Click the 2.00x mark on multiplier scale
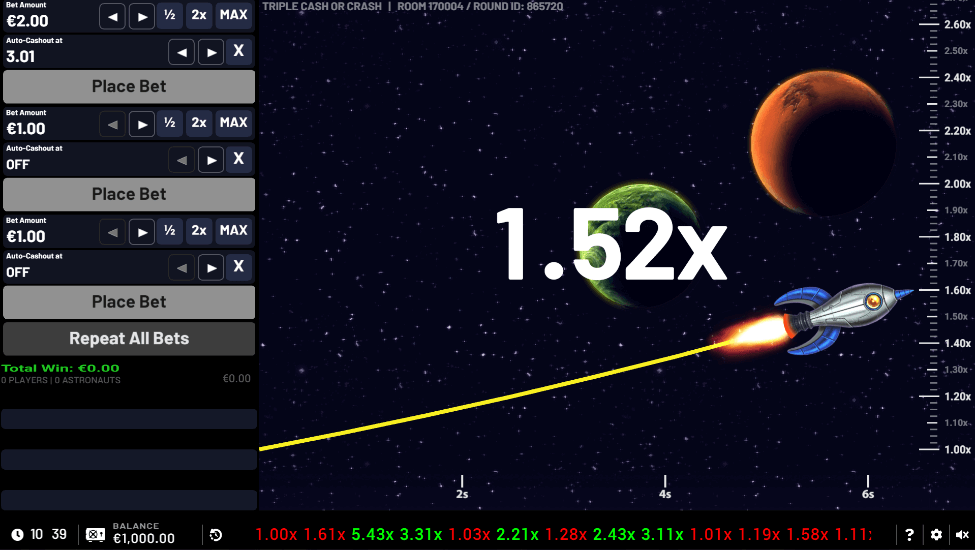This screenshot has width=975, height=550. point(957,184)
